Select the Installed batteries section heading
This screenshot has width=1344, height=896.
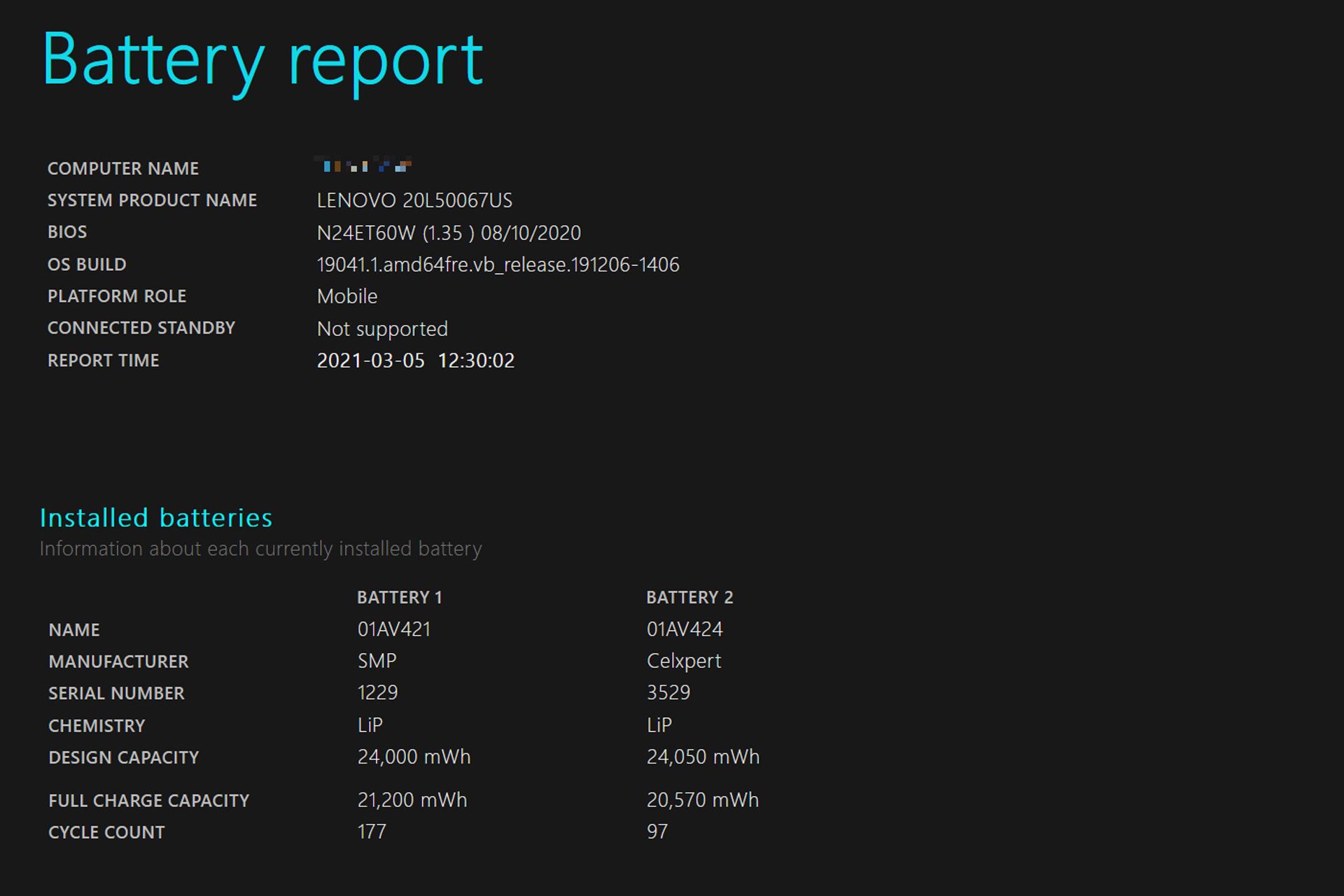click(156, 518)
